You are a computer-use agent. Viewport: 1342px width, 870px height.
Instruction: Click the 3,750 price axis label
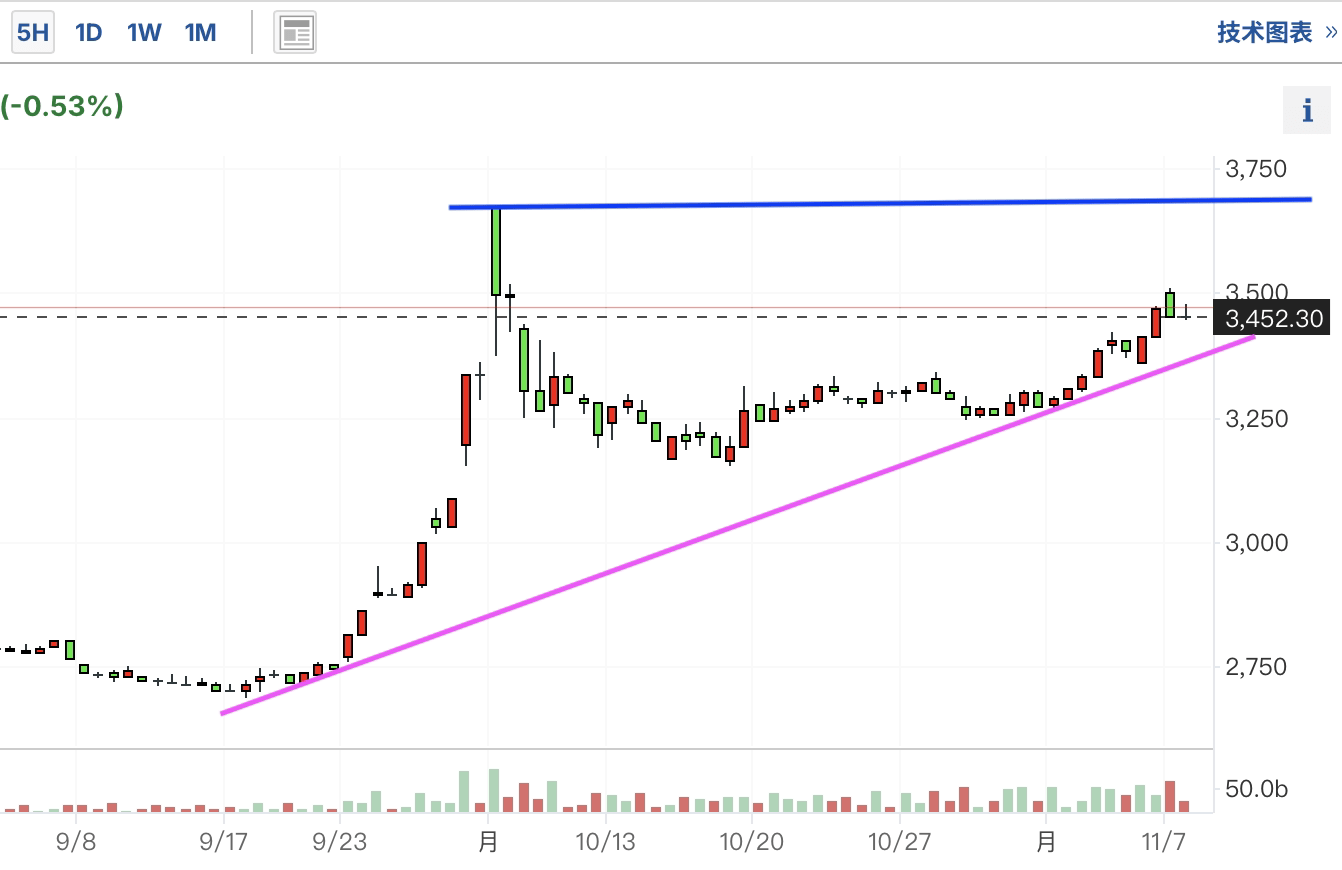point(1256,169)
